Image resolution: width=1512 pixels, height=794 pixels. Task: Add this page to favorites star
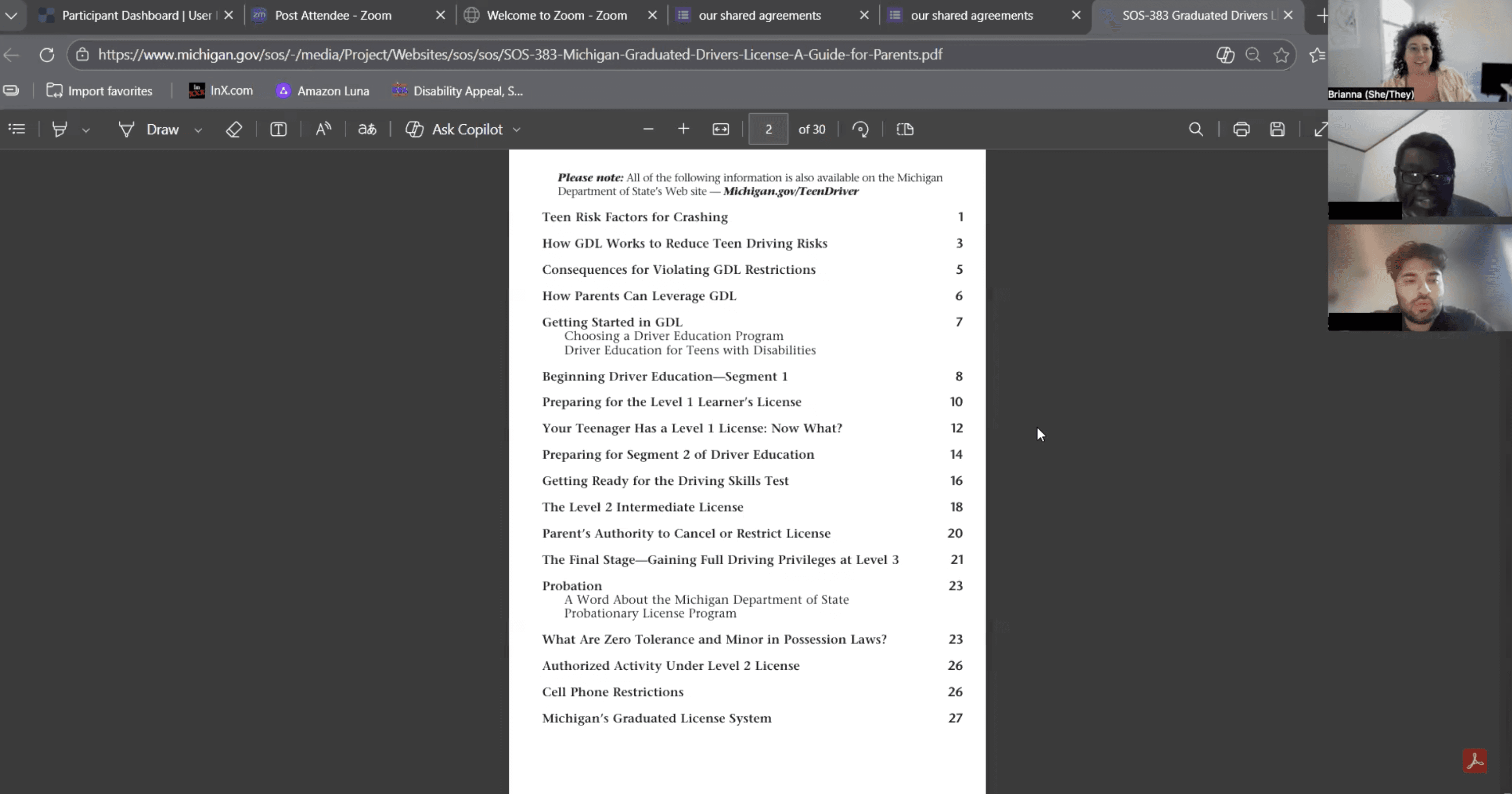coord(1282,55)
